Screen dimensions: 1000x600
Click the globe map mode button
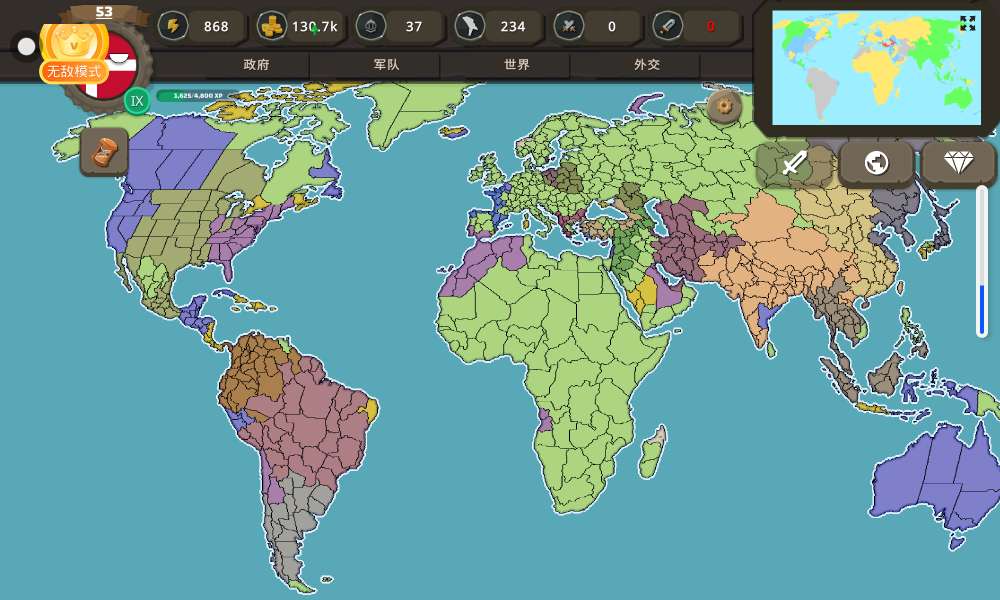point(876,163)
